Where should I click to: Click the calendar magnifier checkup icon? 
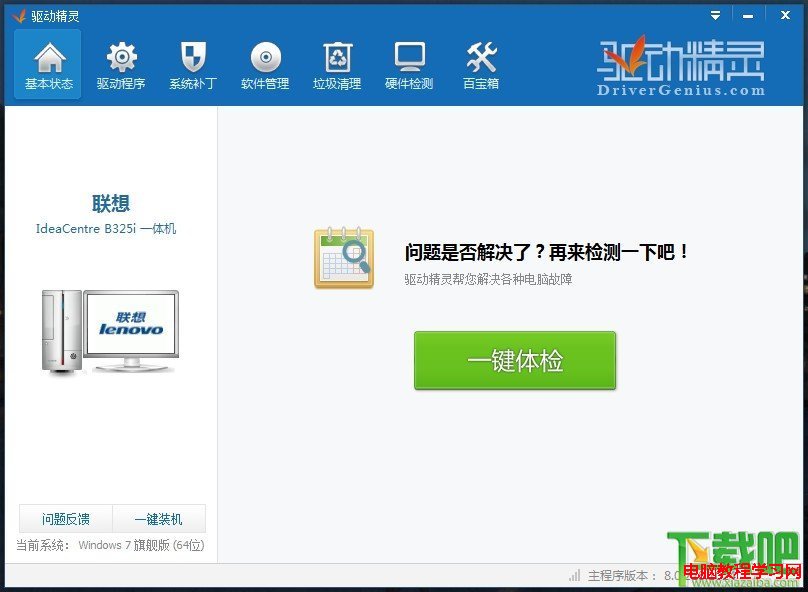pos(344,257)
